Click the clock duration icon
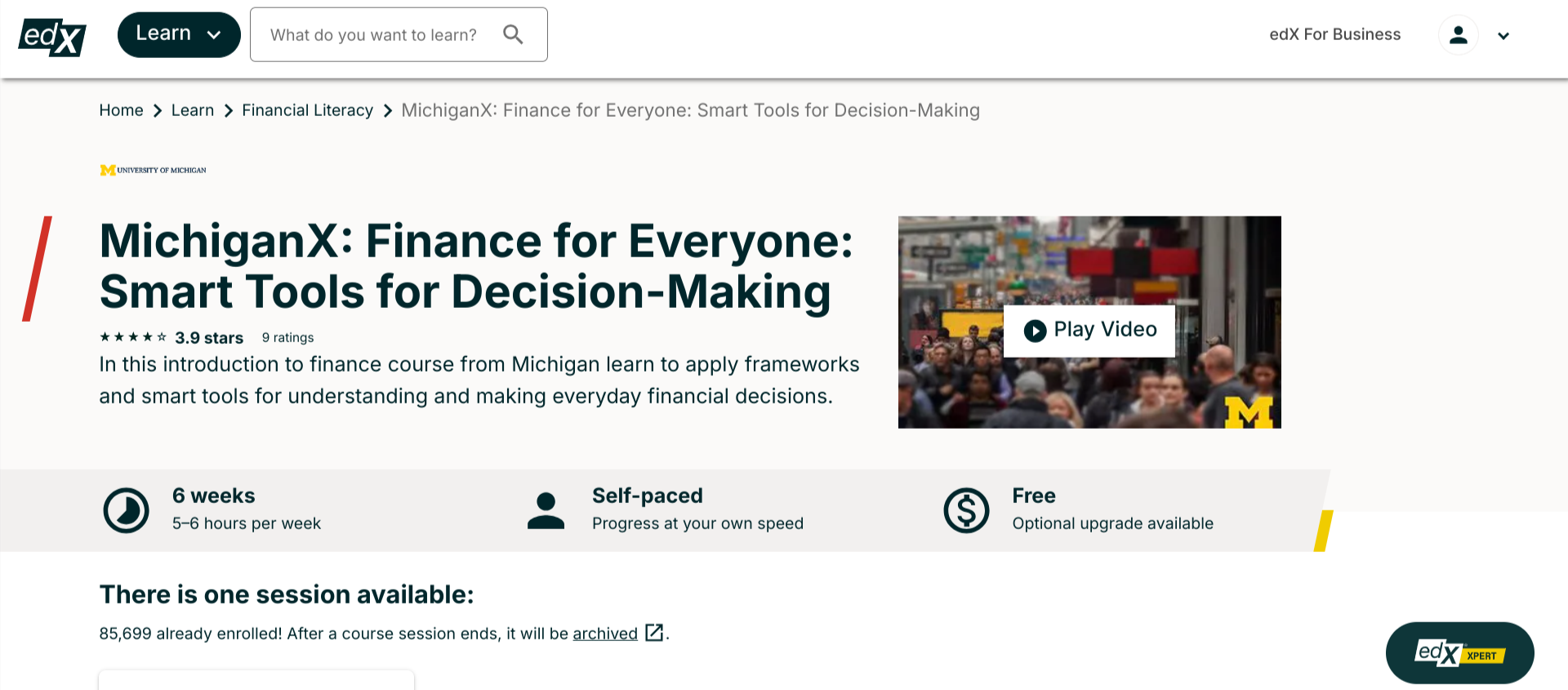This screenshot has height=690, width=1568. point(127,510)
